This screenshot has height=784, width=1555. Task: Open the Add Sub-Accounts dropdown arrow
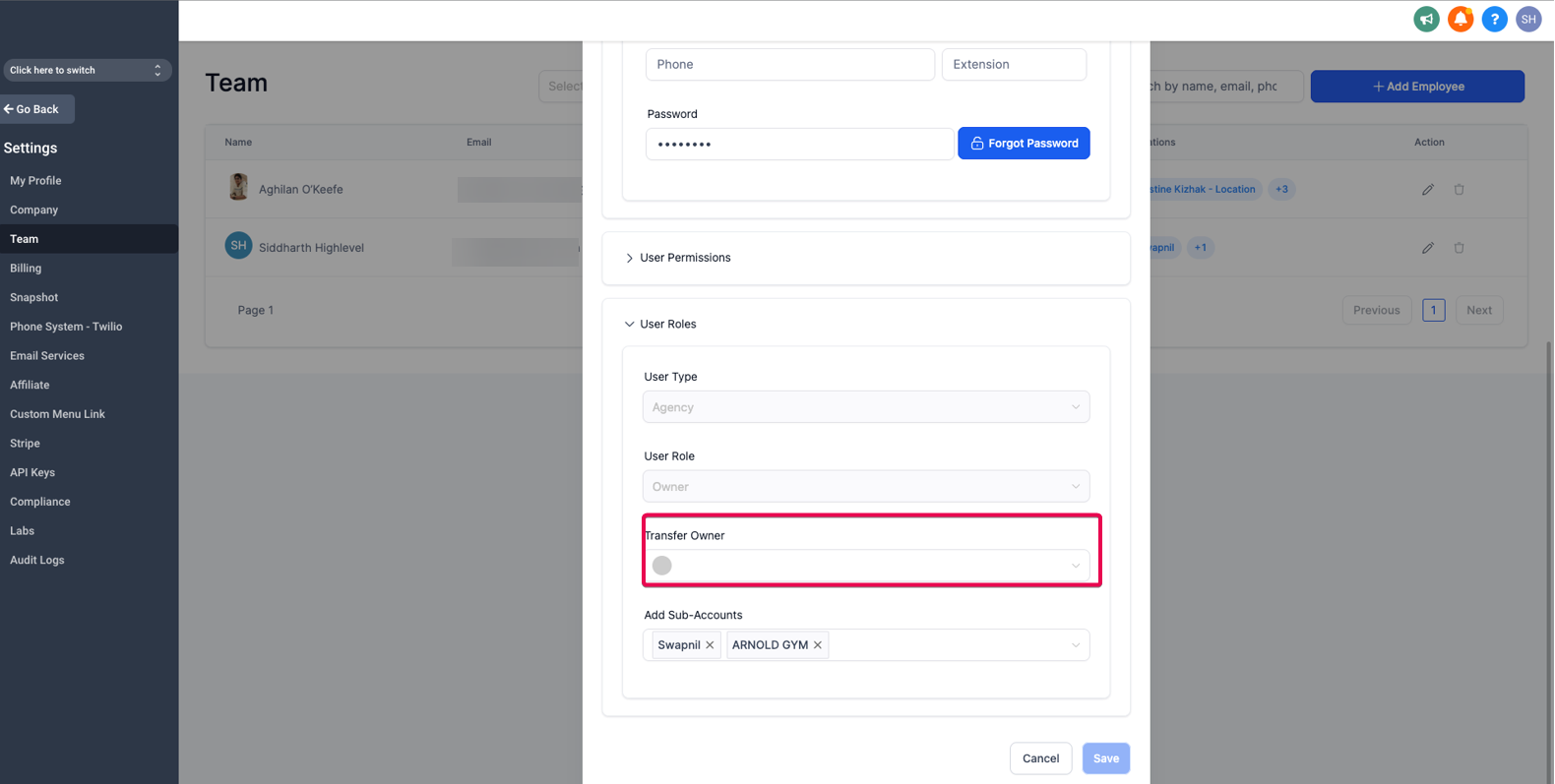coord(1075,645)
